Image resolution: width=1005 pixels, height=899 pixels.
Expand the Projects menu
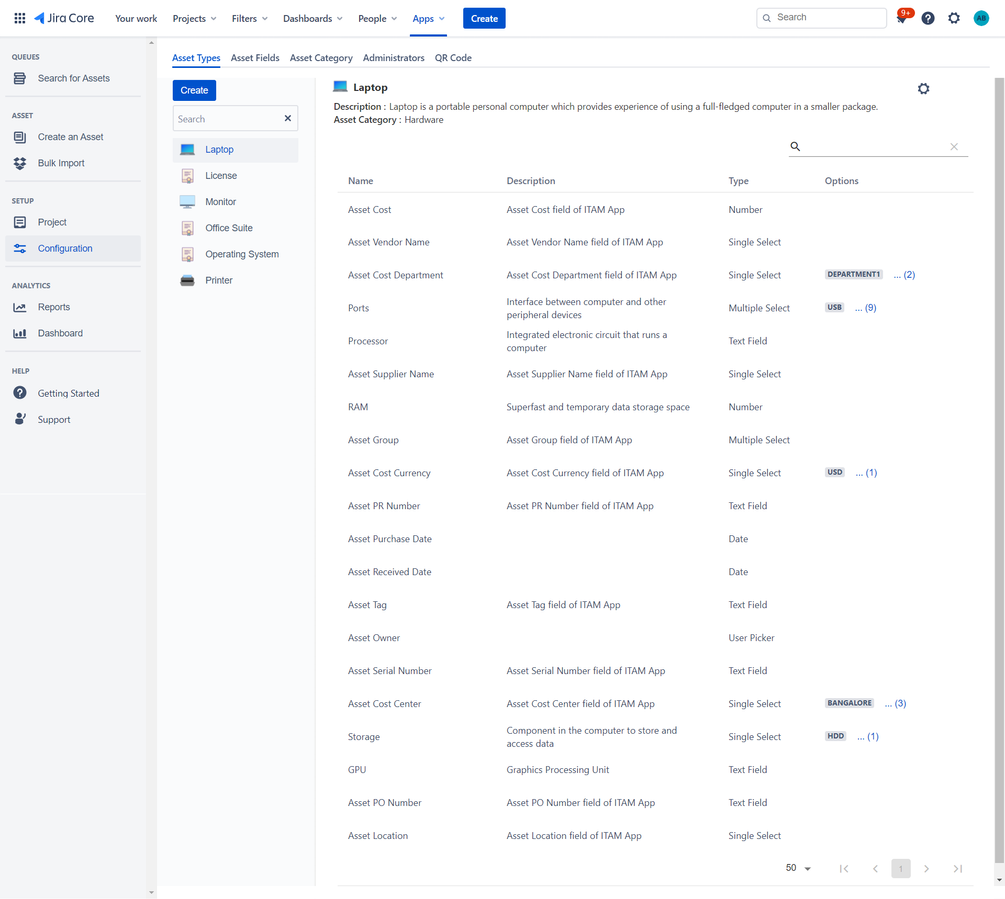click(194, 19)
